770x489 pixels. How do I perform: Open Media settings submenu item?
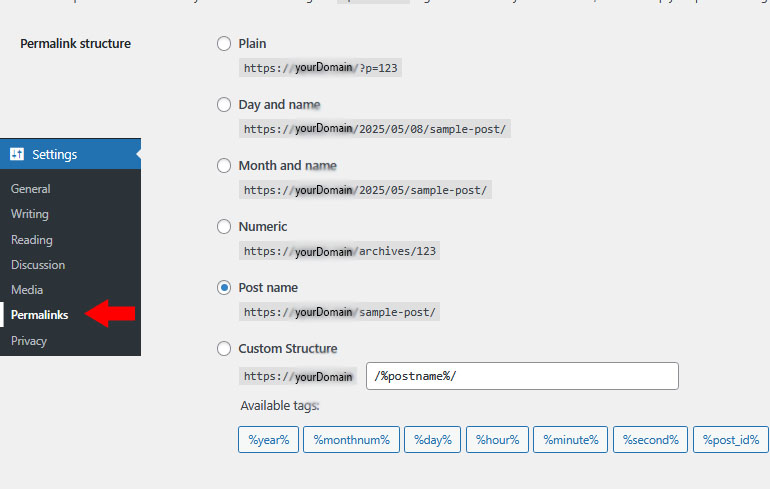pos(27,290)
